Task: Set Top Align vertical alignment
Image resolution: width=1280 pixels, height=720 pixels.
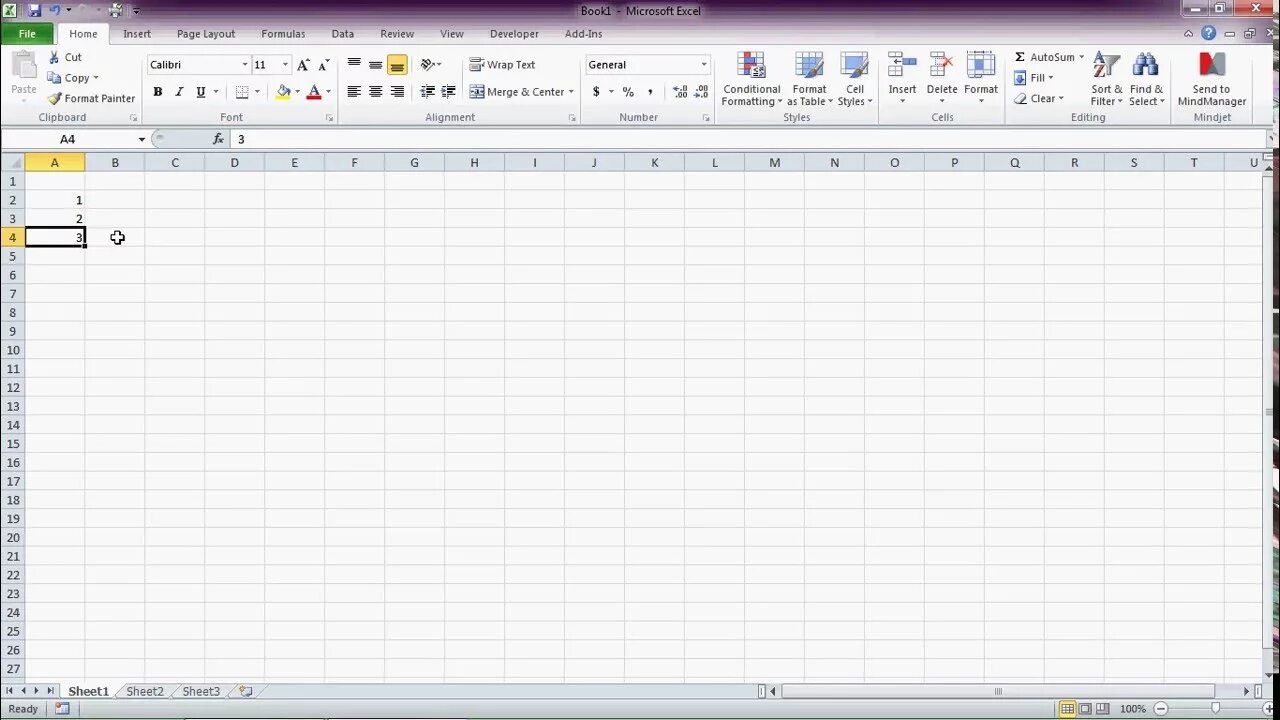Action: pyautogui.click(x=354, y=65)
